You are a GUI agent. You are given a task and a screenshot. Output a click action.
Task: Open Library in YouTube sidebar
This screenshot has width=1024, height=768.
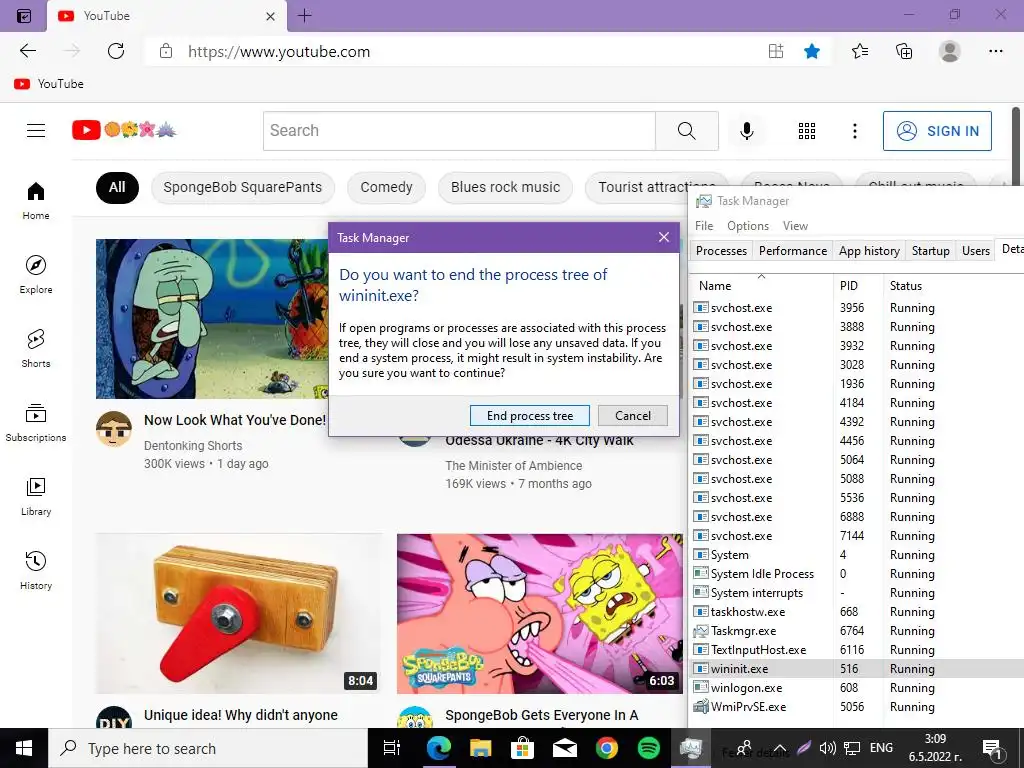[x=36, y=496]
